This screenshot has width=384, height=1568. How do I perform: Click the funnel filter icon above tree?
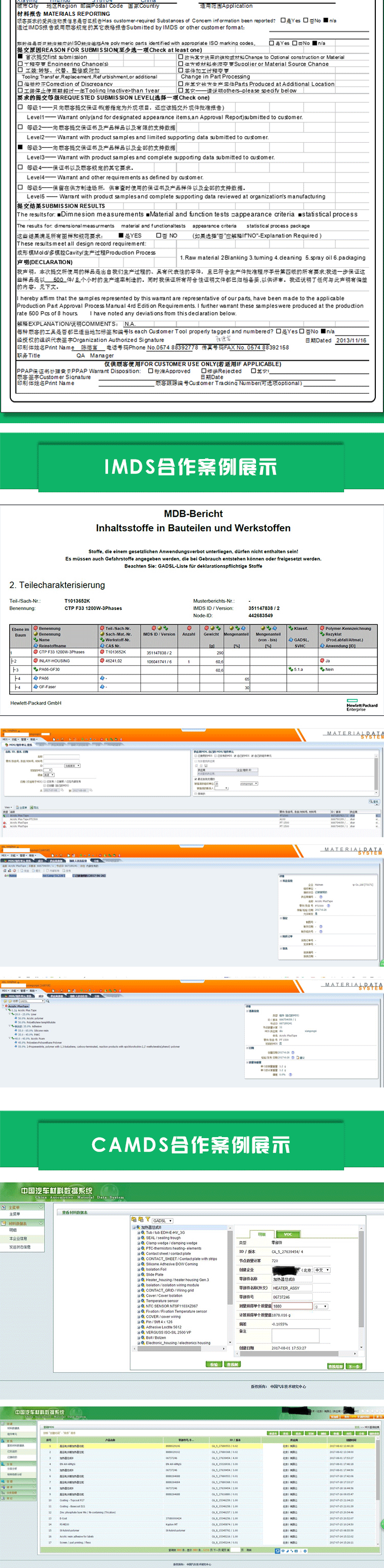pos(147,1220)
